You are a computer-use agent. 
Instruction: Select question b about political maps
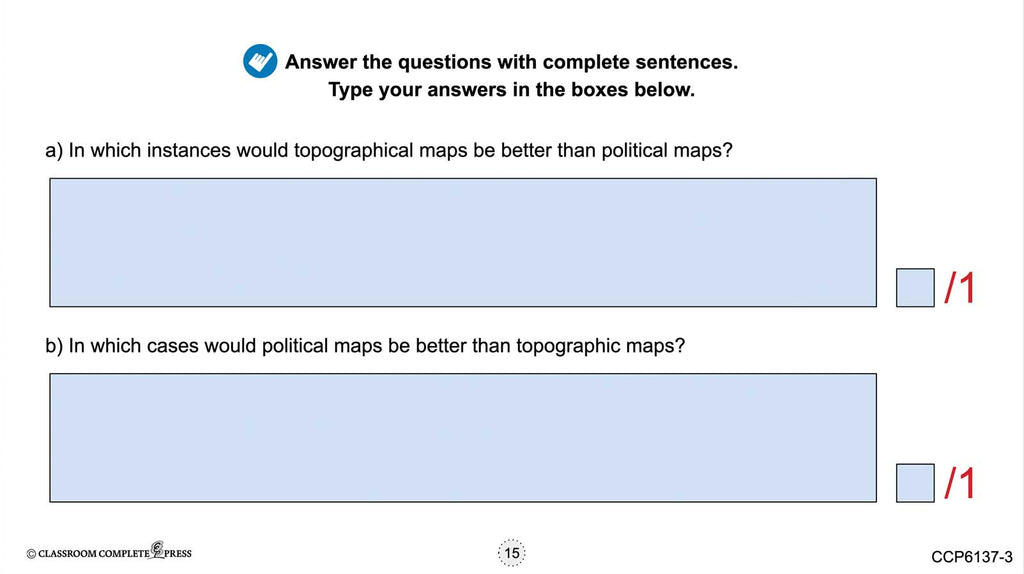click(365, 347)
